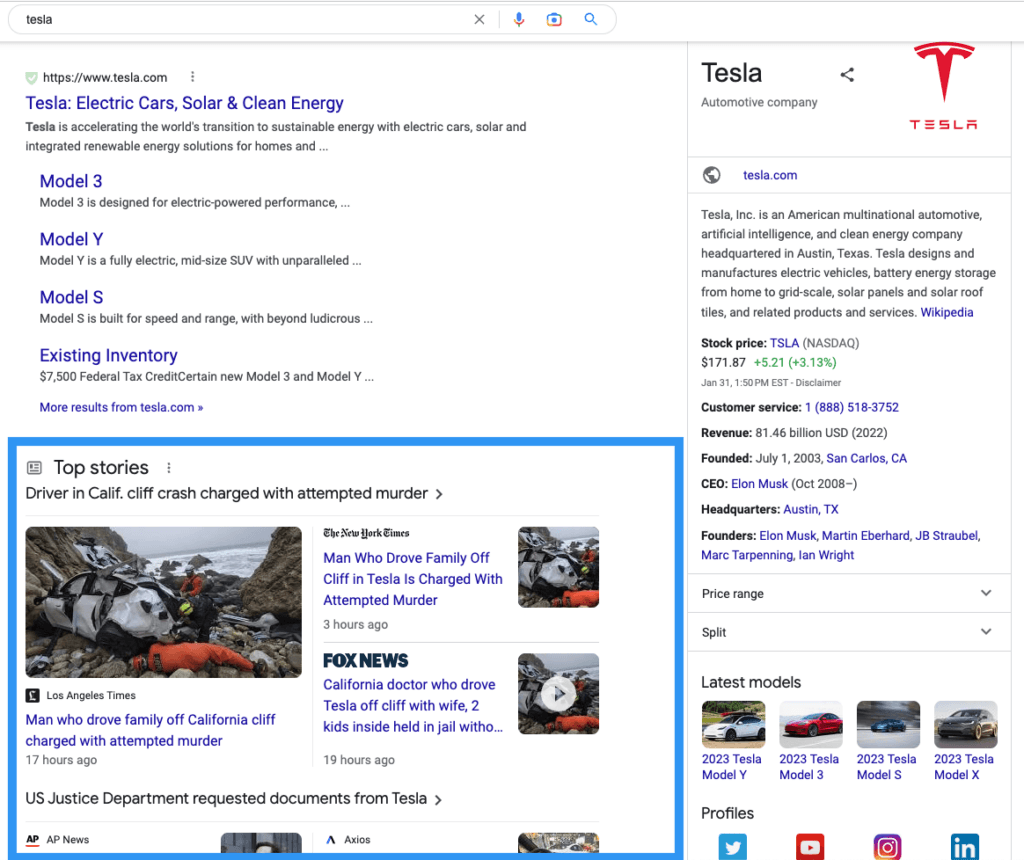This screenshot has height=860, width=1024.
Task: Play the Fox News video thumbnail
Action: click(x=558, y=693)
